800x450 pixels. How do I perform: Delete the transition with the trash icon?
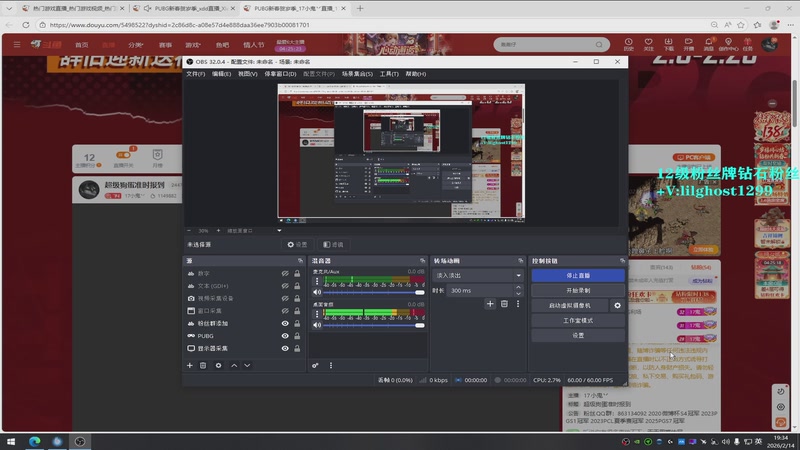tap(504, 304)
